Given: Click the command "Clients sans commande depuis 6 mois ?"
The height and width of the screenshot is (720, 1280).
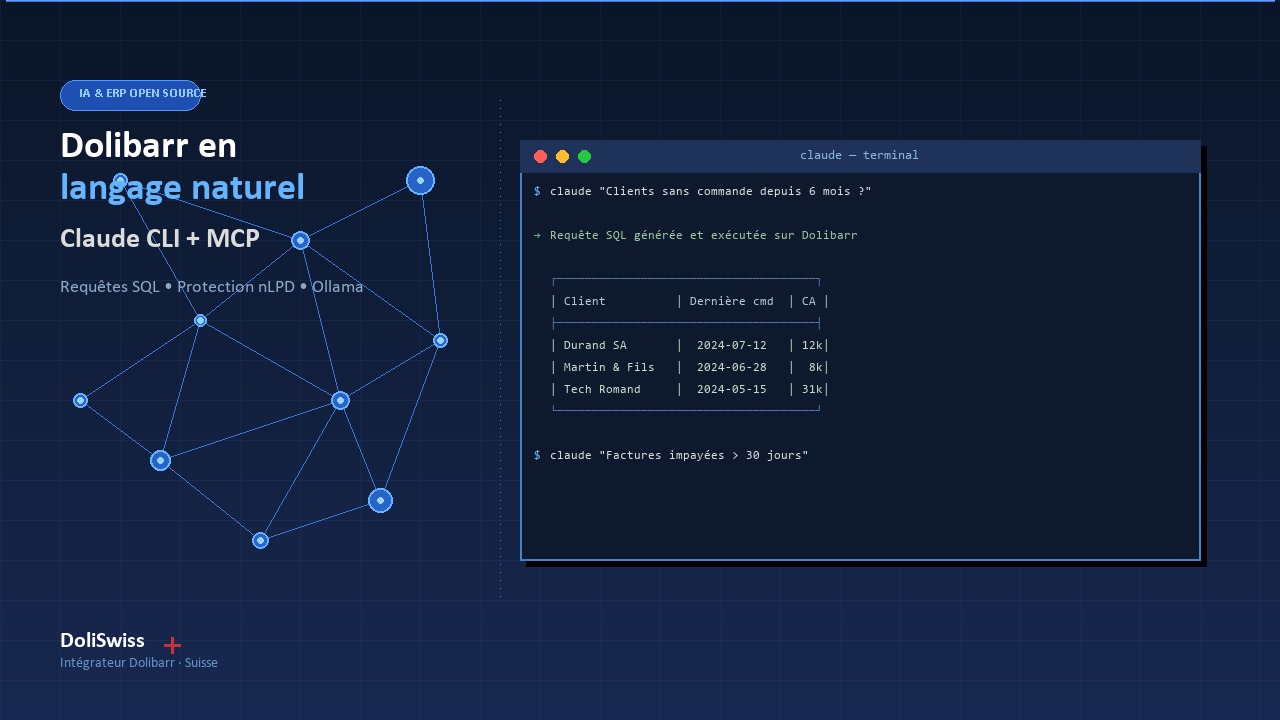Looking at the screenshot, I should (x=710, y=191).
